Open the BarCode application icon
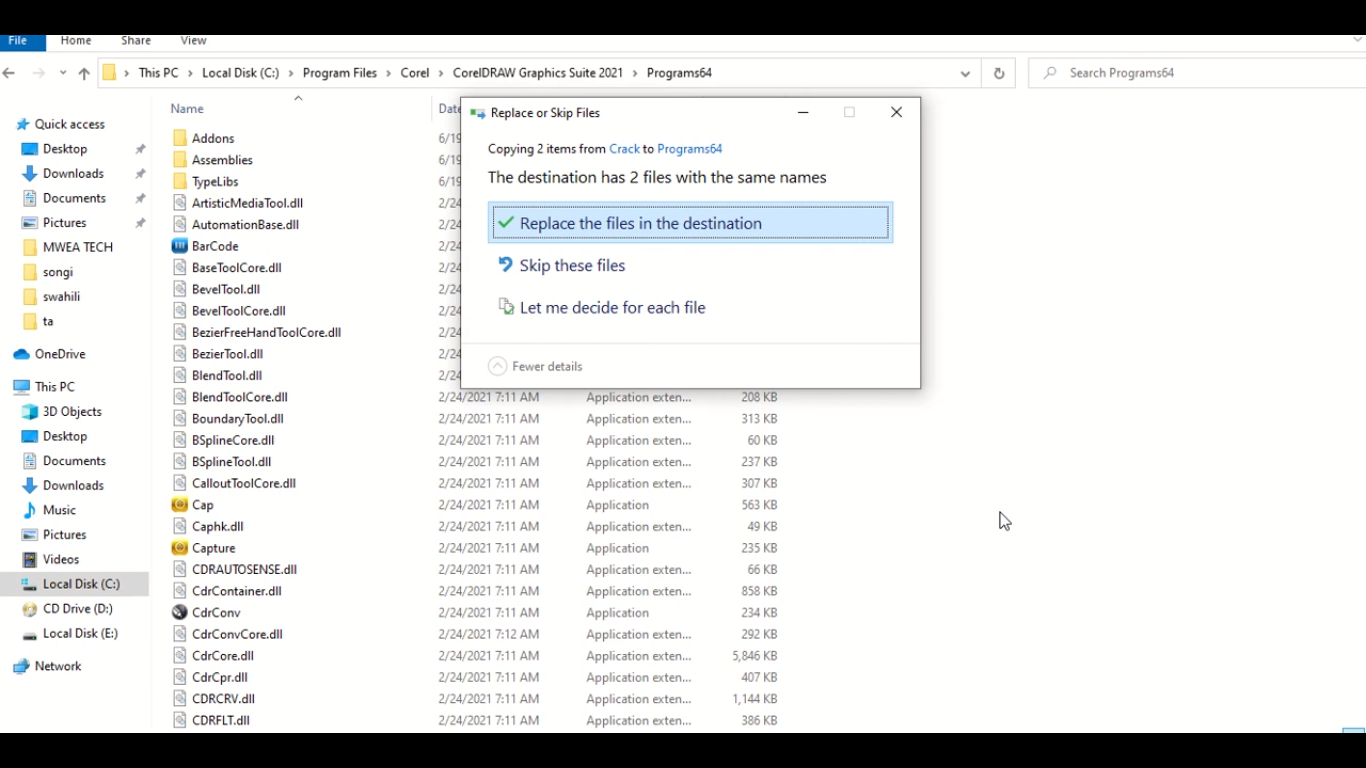Screen dimensions: 1366x768 [180, 246]
